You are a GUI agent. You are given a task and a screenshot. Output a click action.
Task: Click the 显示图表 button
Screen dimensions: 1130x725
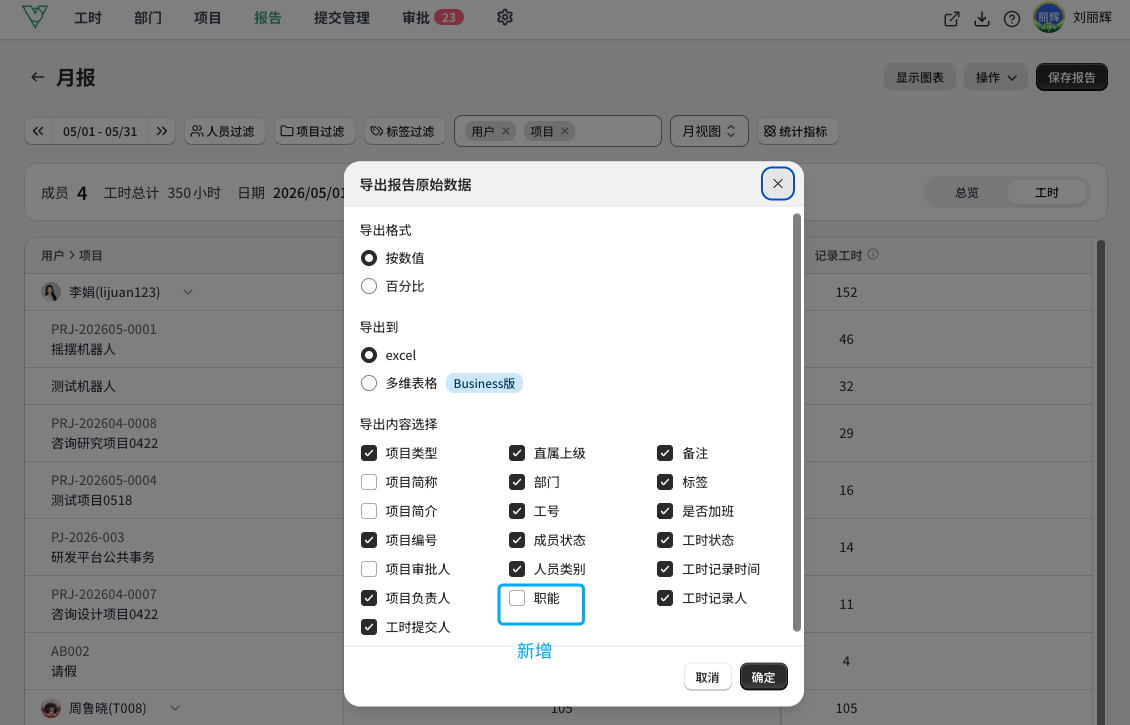click(x=920, y=77)
